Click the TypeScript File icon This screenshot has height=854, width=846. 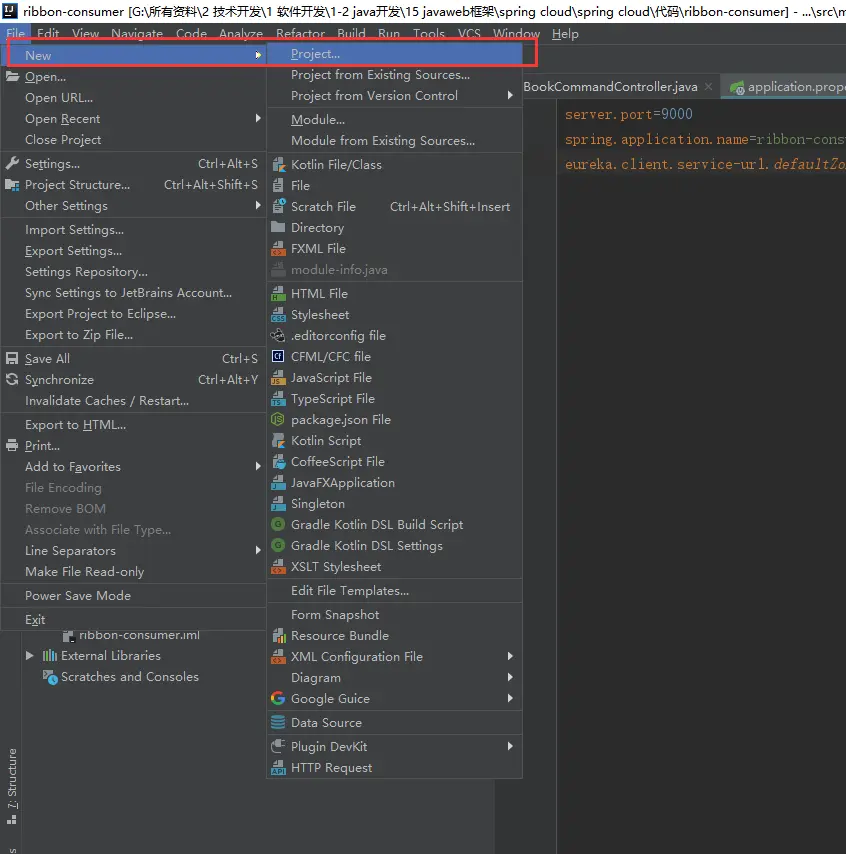click(278, 399)
